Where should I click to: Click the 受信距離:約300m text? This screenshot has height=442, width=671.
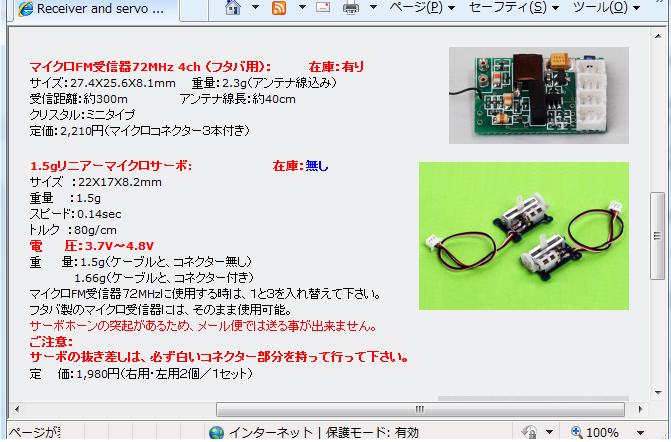coord(79,99)
